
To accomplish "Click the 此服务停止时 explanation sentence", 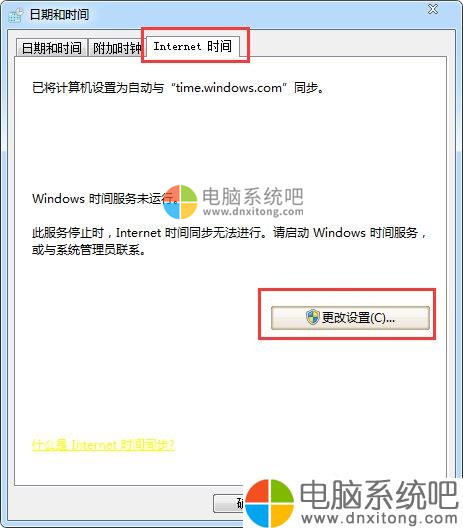I will pyautogui.click(x=229, y=233).
